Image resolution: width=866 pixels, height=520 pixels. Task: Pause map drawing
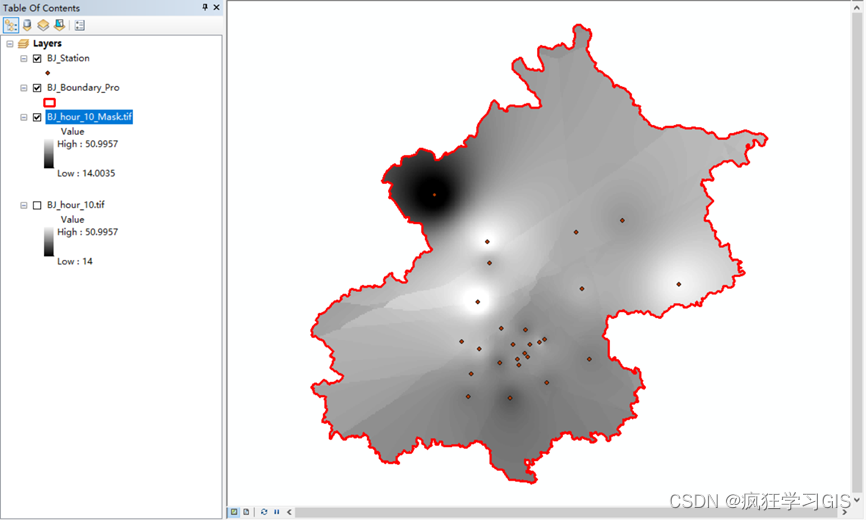pyautogui.click(x=277, y=512)
